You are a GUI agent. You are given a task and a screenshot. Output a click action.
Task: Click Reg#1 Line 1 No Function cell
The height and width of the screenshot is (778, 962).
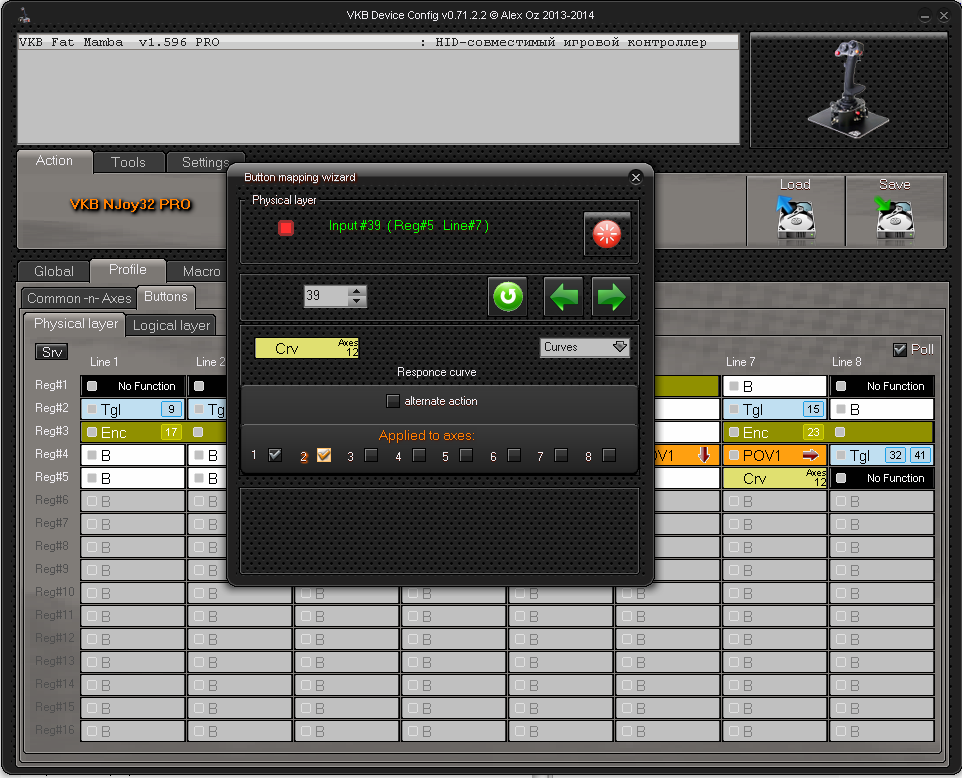coord(133,386)
